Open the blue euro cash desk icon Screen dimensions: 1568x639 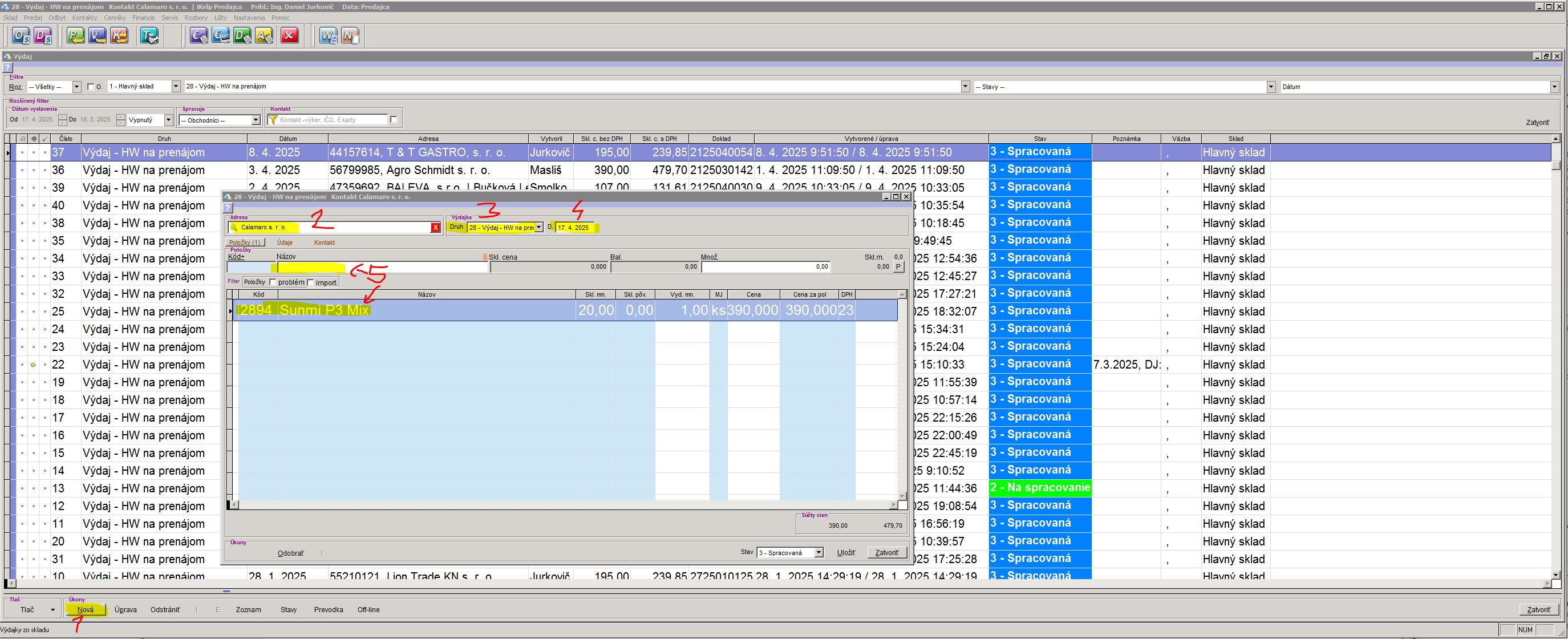pyautogui.click(x=220, y=36)
